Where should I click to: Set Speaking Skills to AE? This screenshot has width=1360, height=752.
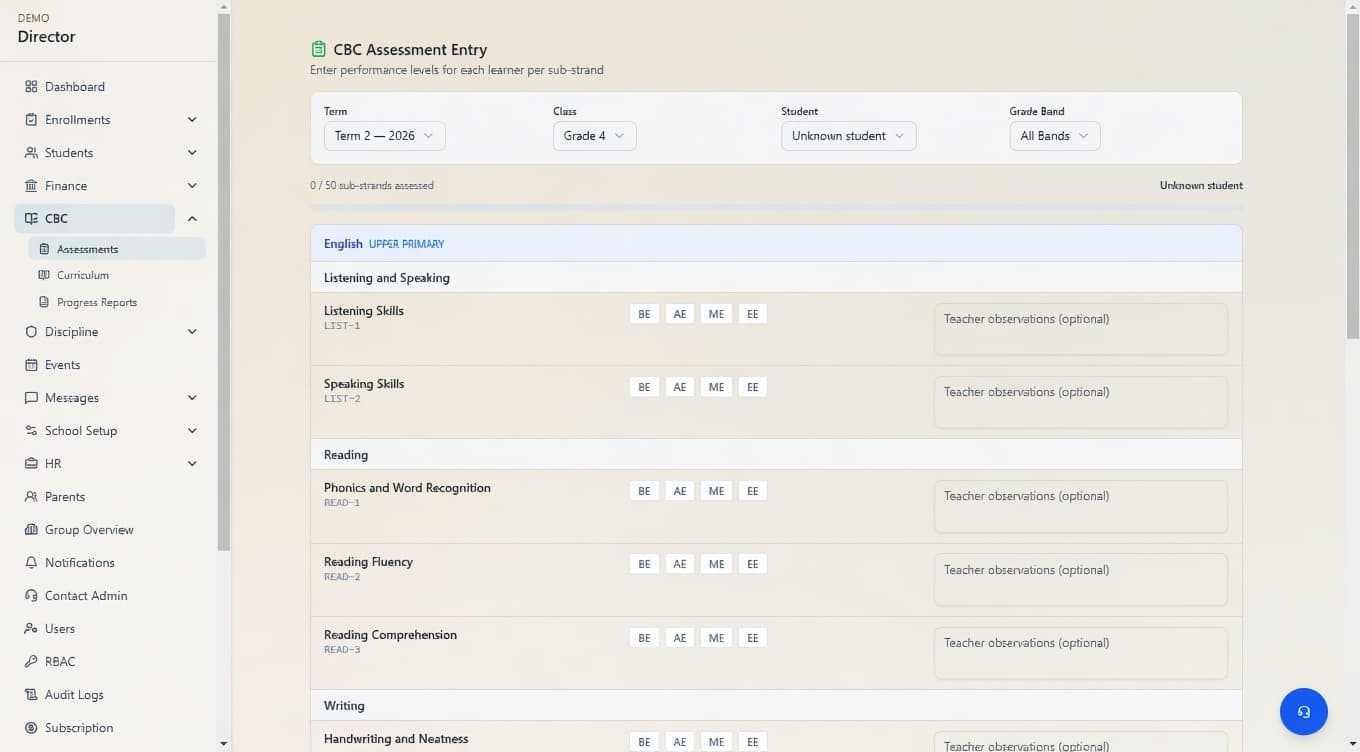(680, 387)
